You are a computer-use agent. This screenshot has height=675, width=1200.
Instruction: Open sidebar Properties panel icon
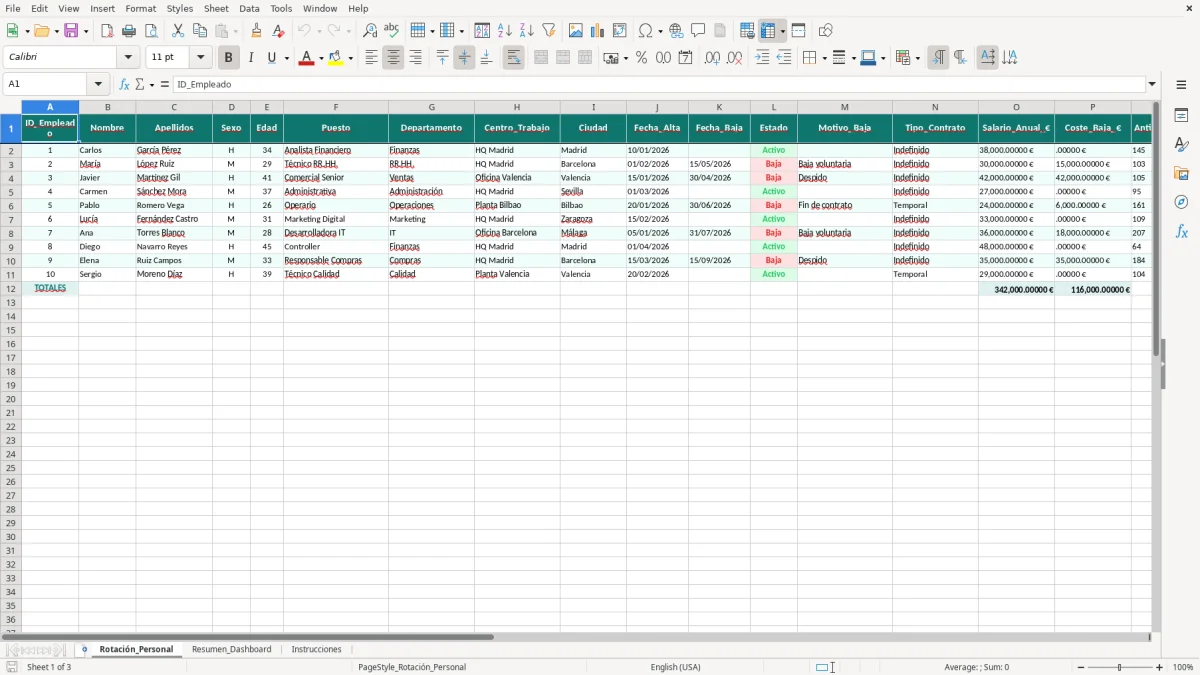(x=1181, y=115)
